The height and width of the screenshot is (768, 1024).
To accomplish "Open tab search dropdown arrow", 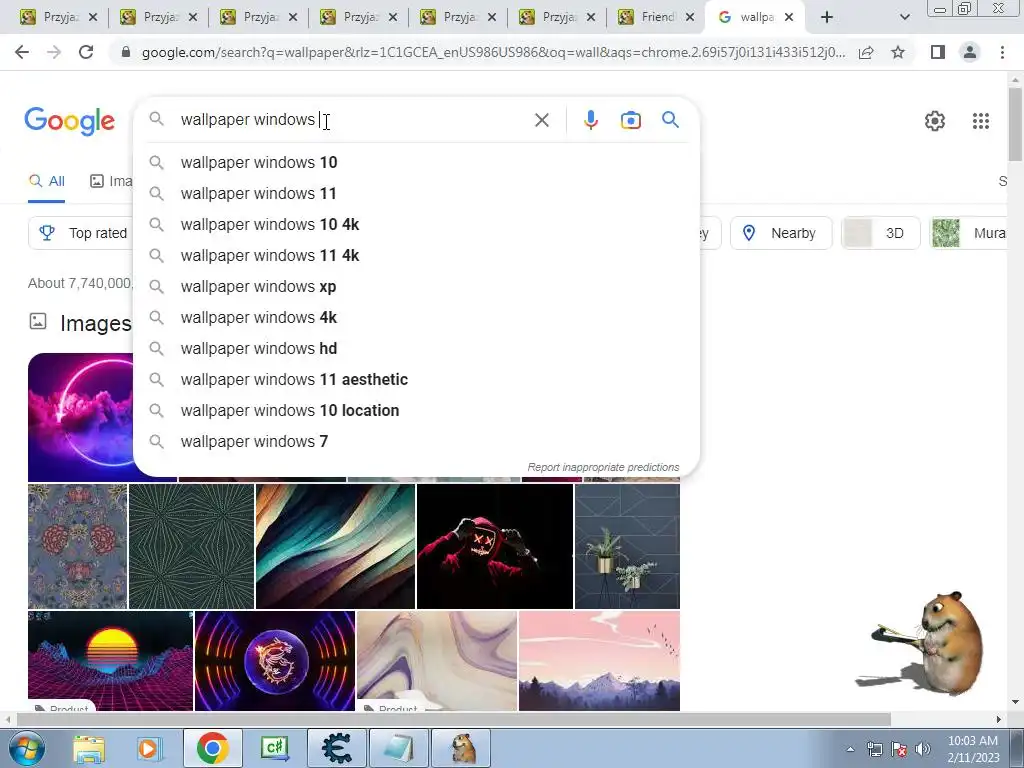I will tap(904, 18).
